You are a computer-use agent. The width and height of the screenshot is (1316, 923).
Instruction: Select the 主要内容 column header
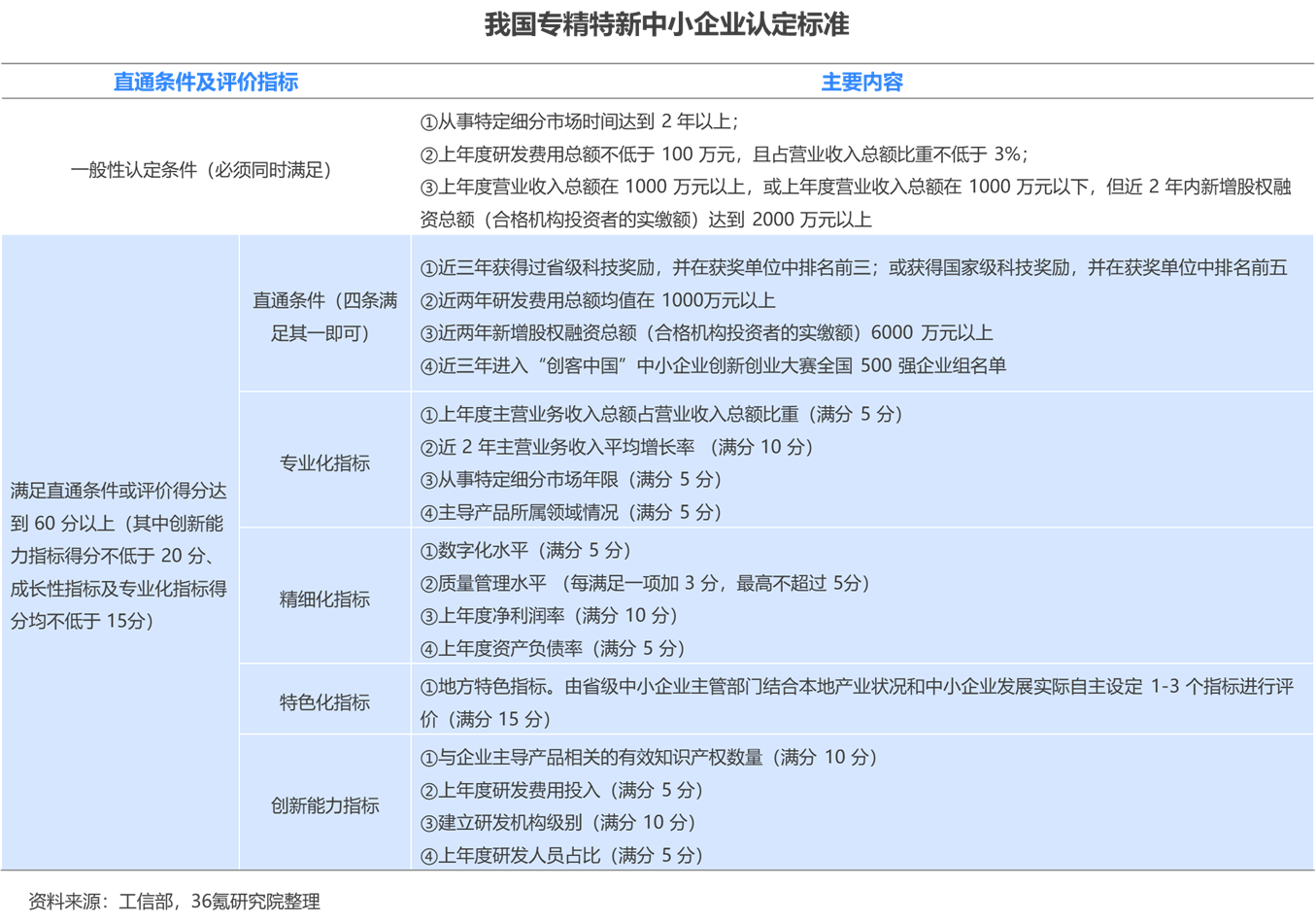click(862, 83)
